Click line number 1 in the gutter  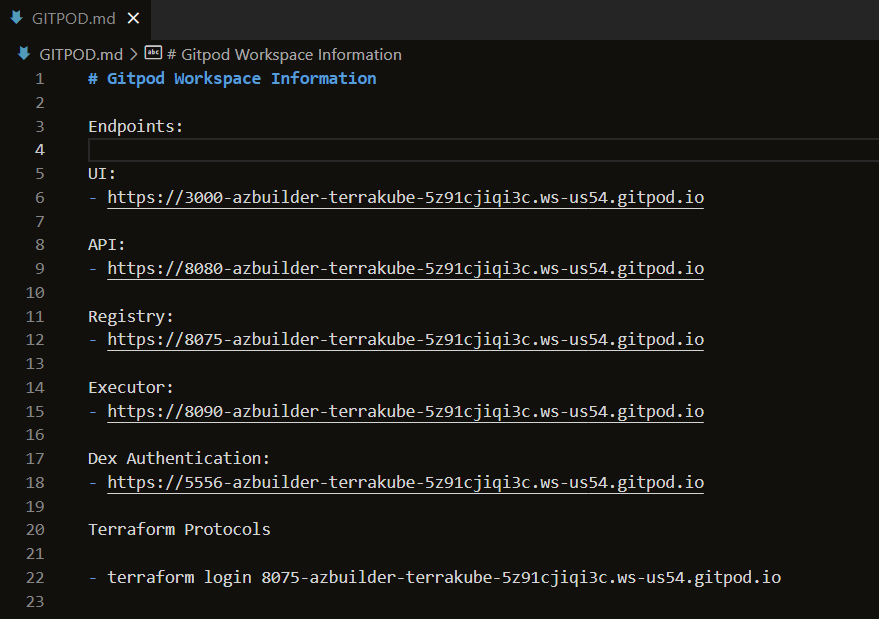(x=40, y=79)
